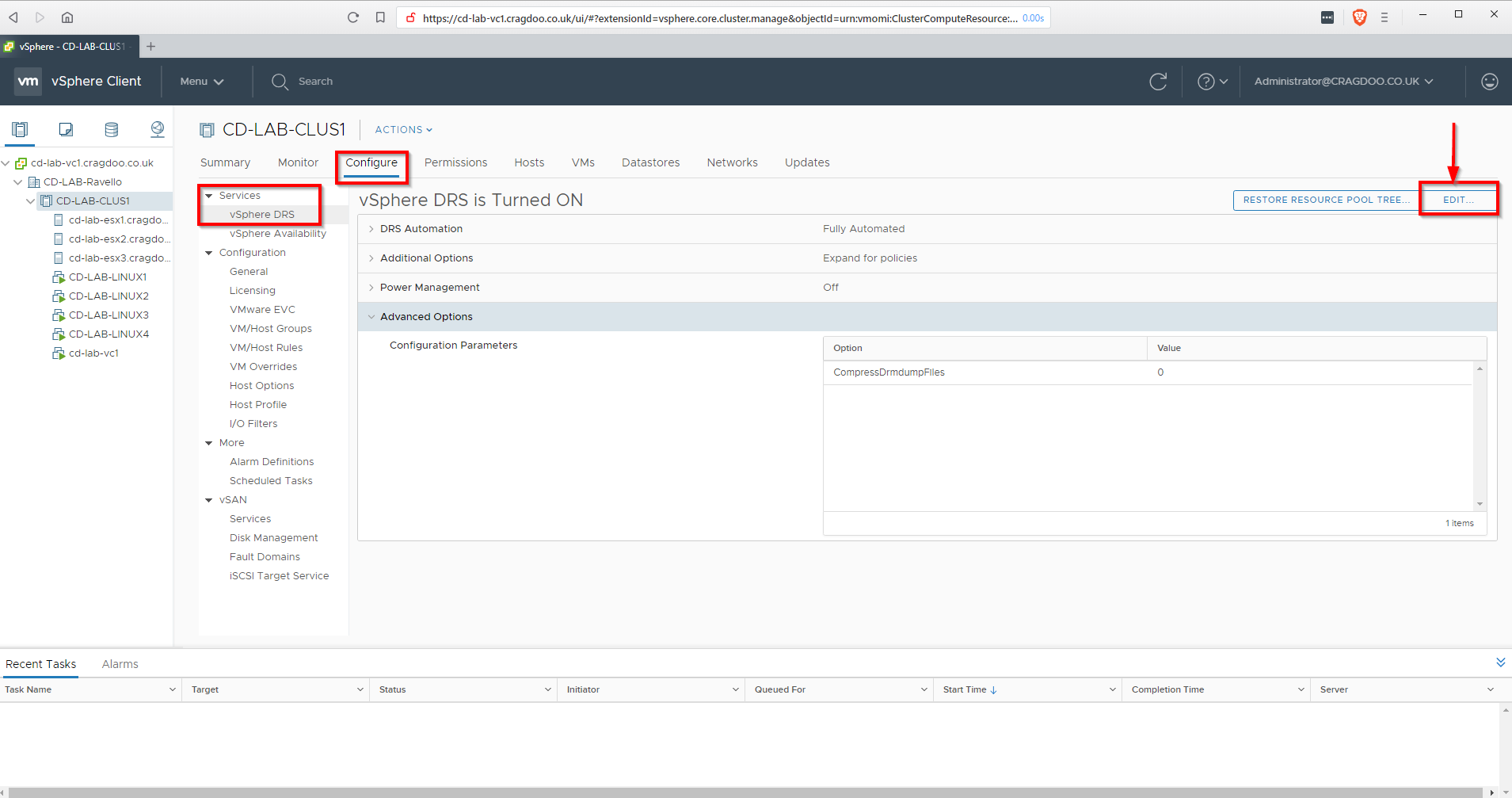Open the Datastores tab

(650, 162)
